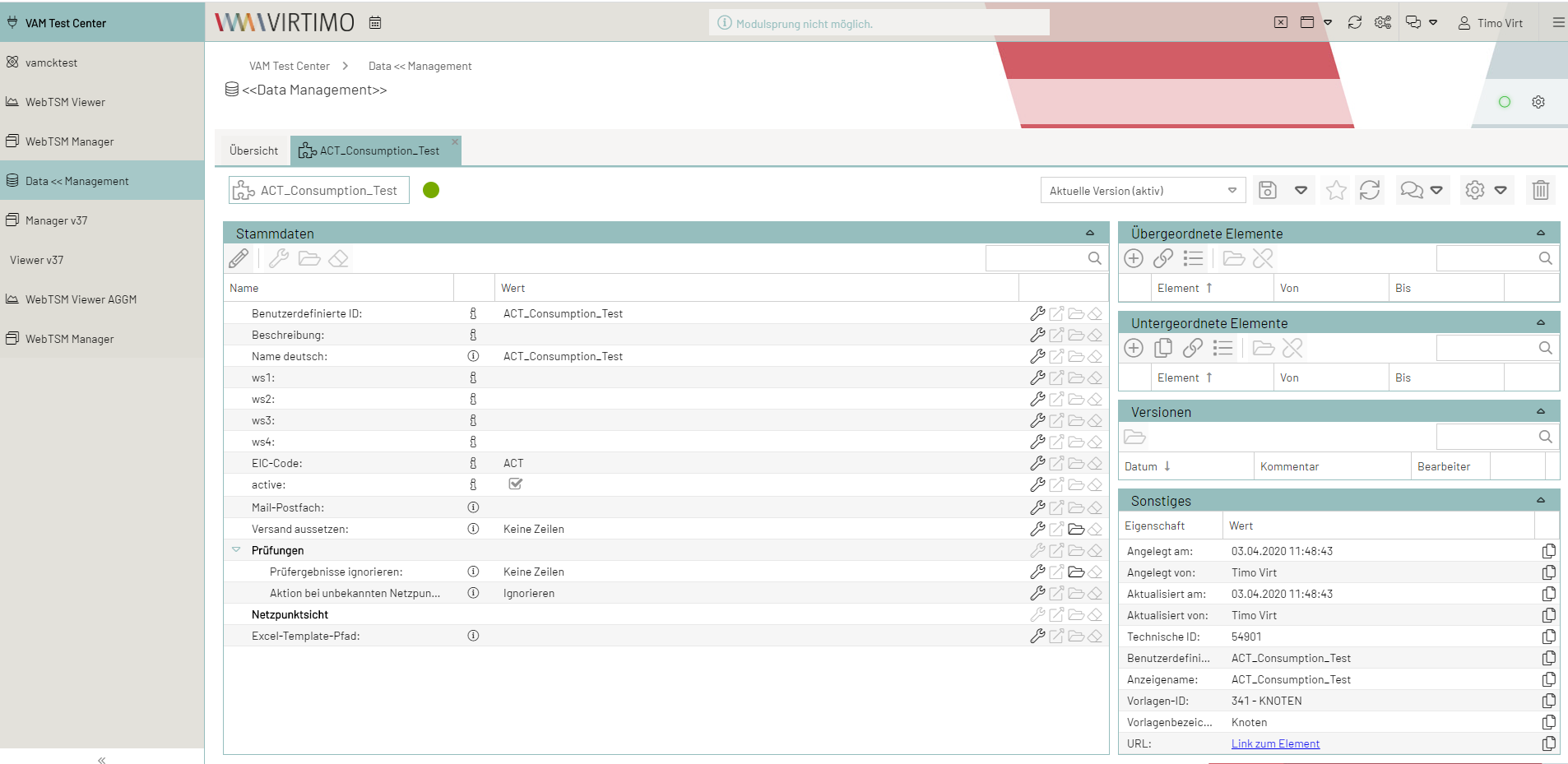This screenshot has width=1568, height=764.
Task: Click search icon in Stammdaten filter
Action: tap(1094, 258)
